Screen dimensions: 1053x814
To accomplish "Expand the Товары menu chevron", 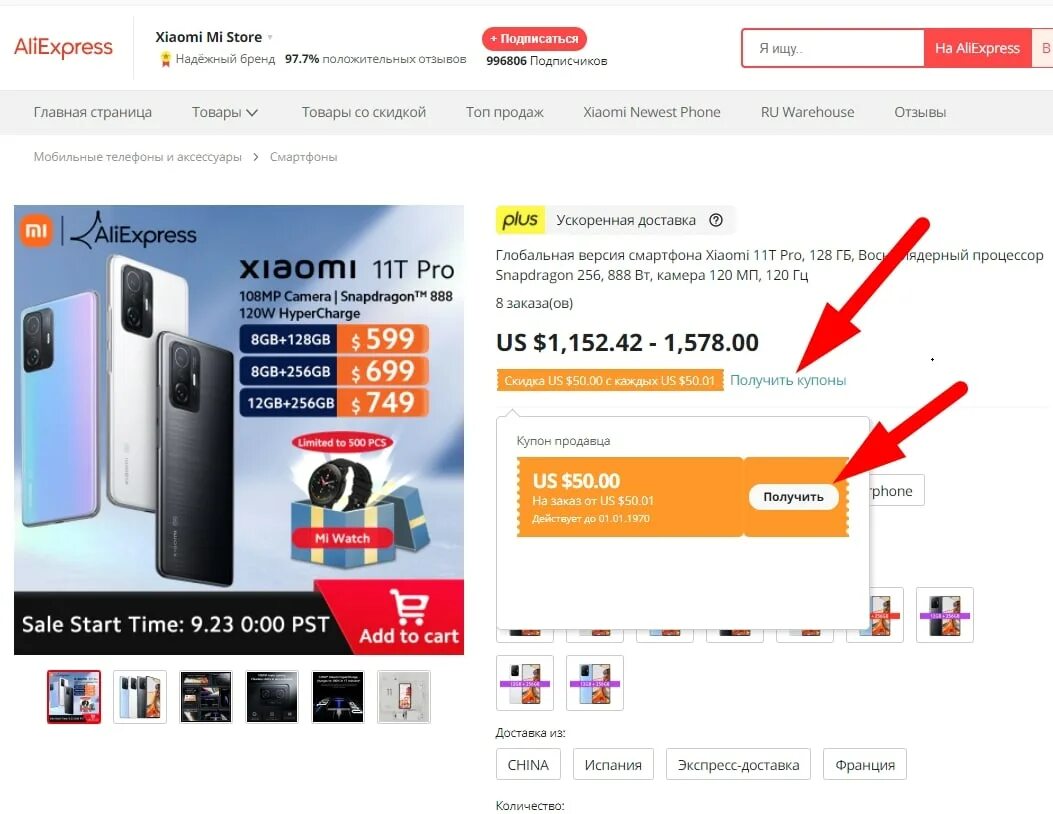I will pos(252,113).
